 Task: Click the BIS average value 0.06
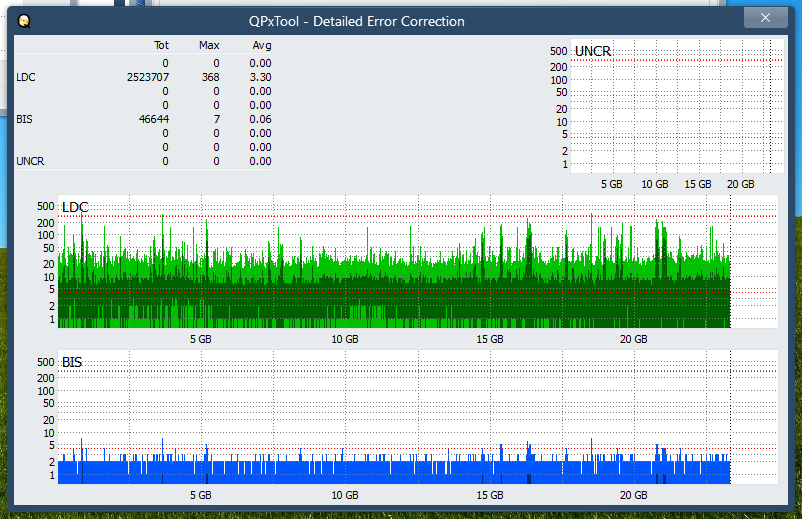(x=260, y=119)
